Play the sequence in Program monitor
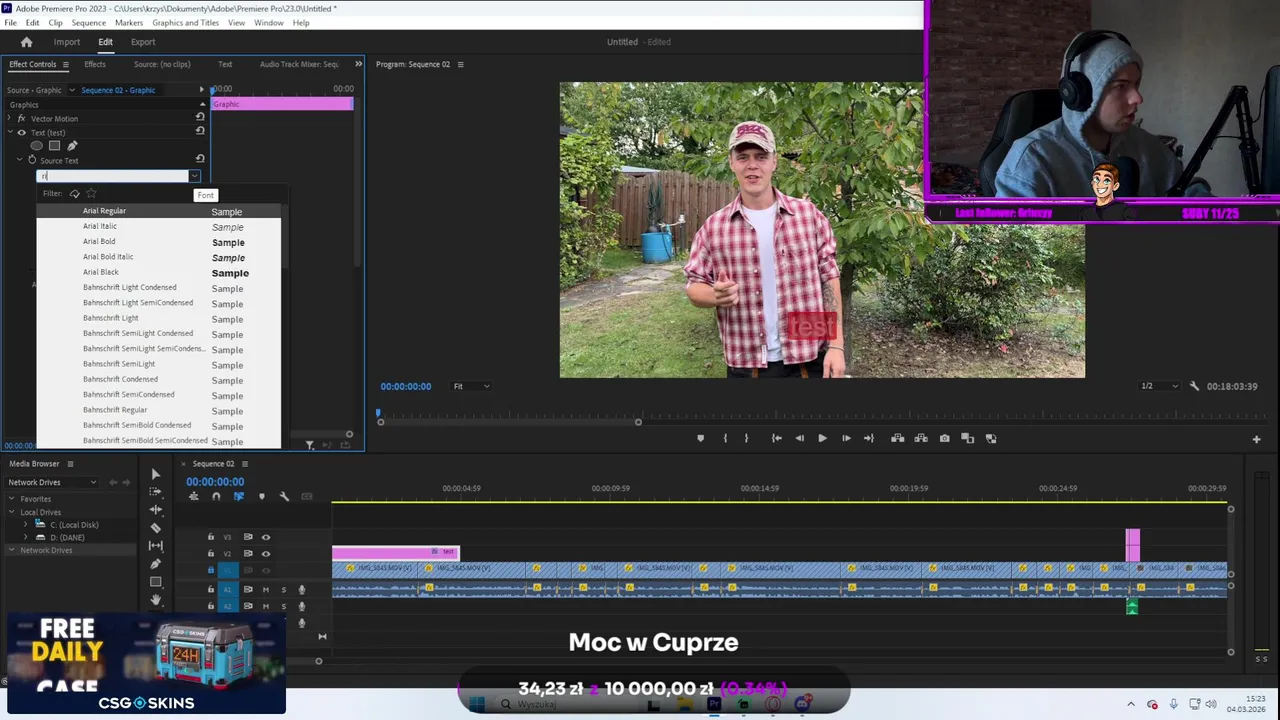This screenshot has width=1280, height=720. 822,438
